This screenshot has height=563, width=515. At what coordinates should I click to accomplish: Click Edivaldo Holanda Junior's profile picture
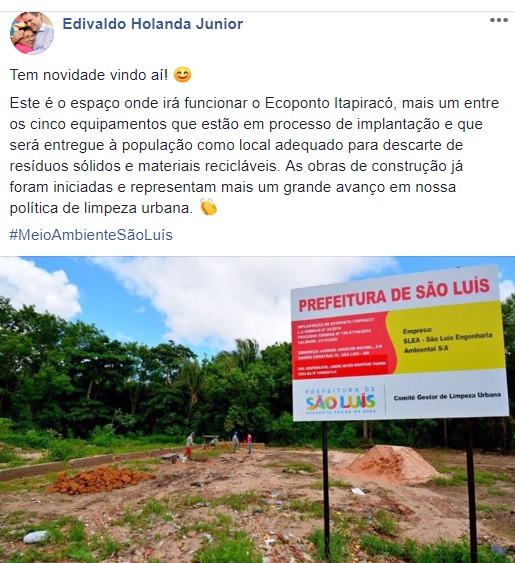point(32,33)
